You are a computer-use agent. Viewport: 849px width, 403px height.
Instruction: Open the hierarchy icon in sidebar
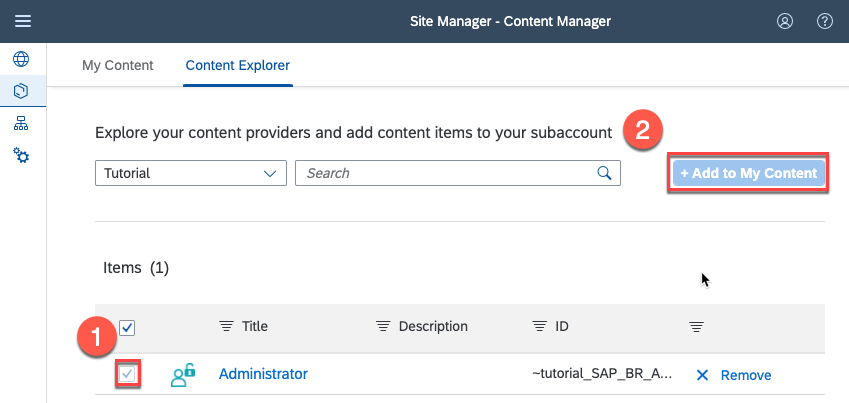(21, 124)
